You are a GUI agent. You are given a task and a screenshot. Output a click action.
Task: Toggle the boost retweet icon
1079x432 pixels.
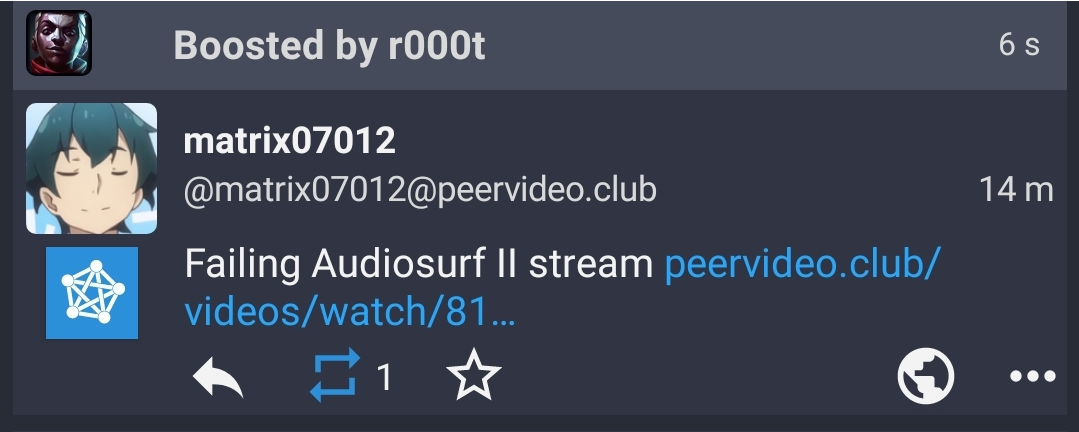[x=335, y=375]
